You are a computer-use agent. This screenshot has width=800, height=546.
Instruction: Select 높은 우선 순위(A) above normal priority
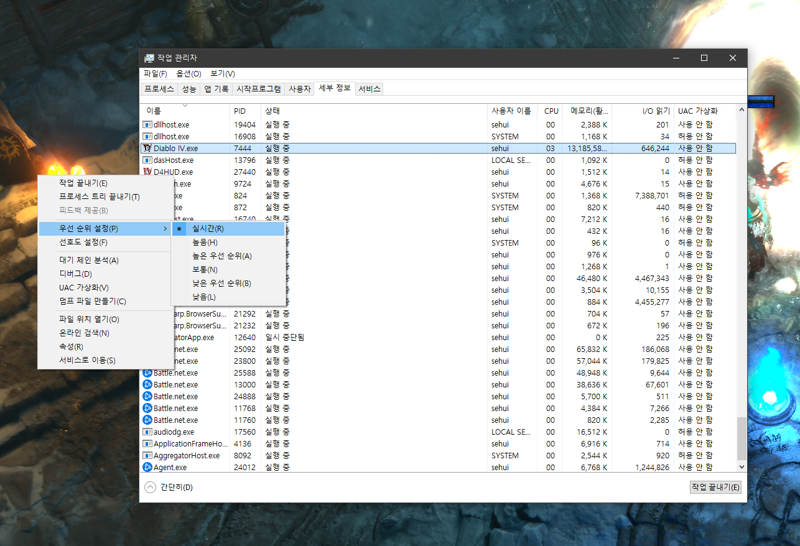pyautogui.click(x=229, y=256)
